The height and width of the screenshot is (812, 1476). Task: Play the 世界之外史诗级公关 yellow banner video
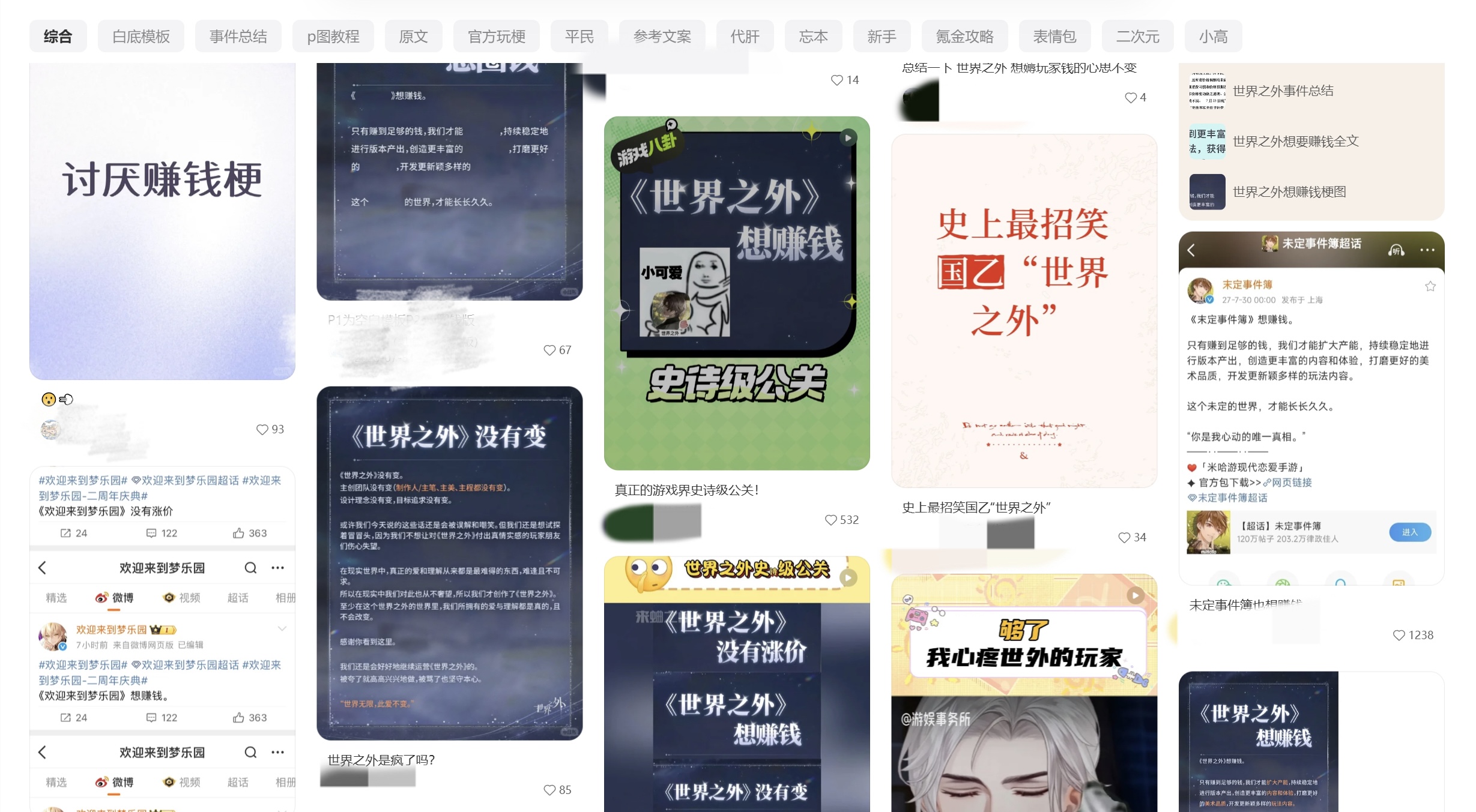(x=848, y=578)
